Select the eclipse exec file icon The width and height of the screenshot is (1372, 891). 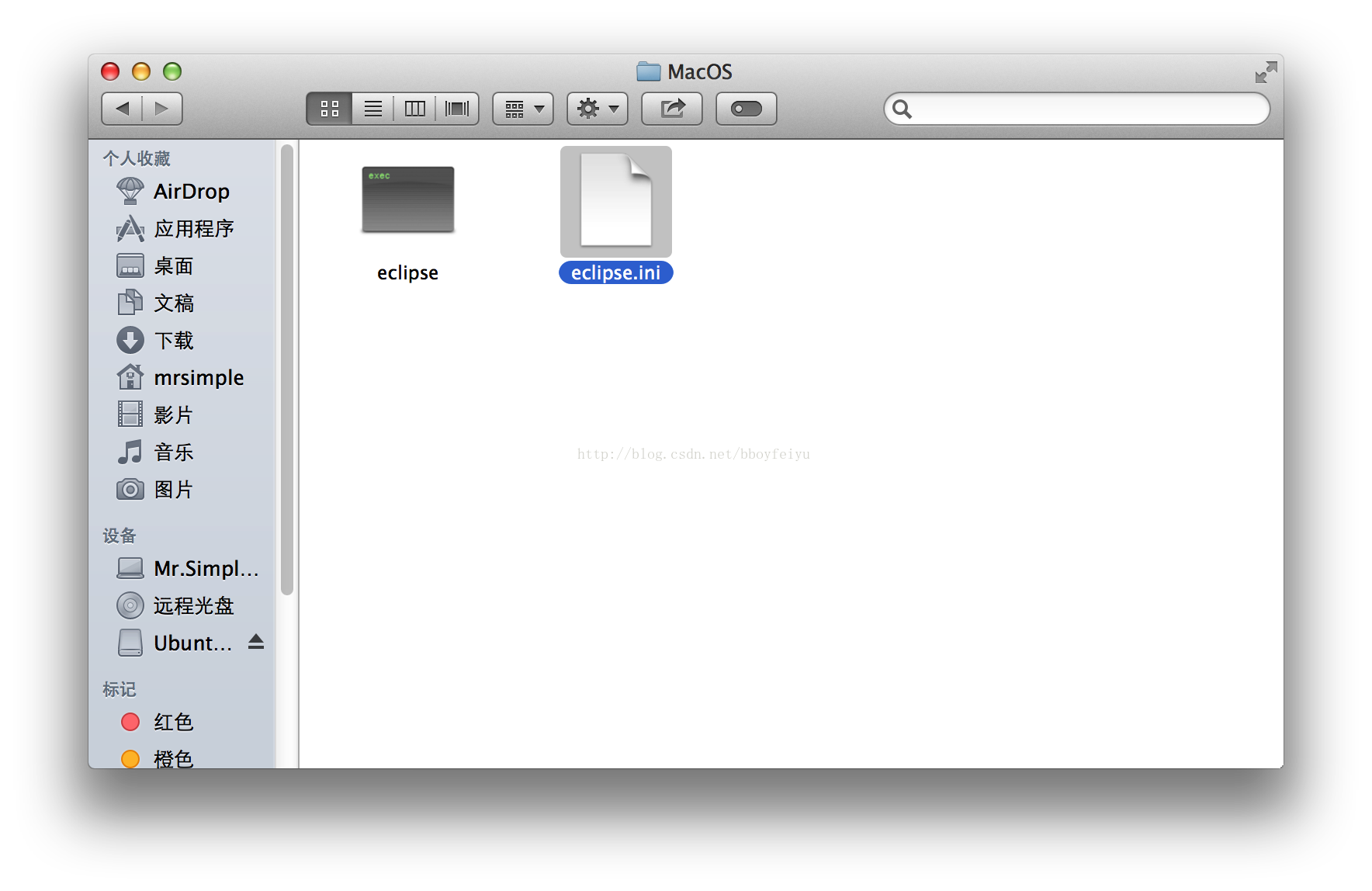[x=408, y=199]
